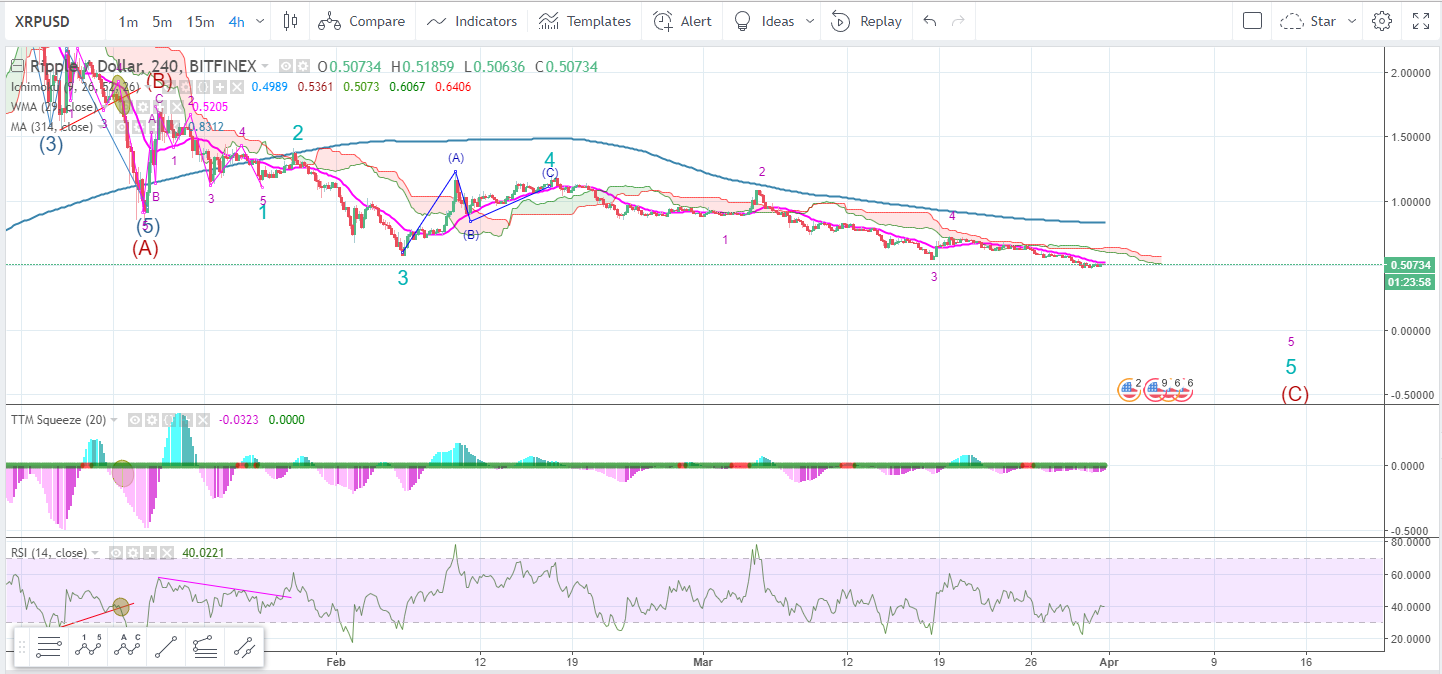Click the Templates button
The height and width of the screenshot is (674, 1442).
coord(584,20)
